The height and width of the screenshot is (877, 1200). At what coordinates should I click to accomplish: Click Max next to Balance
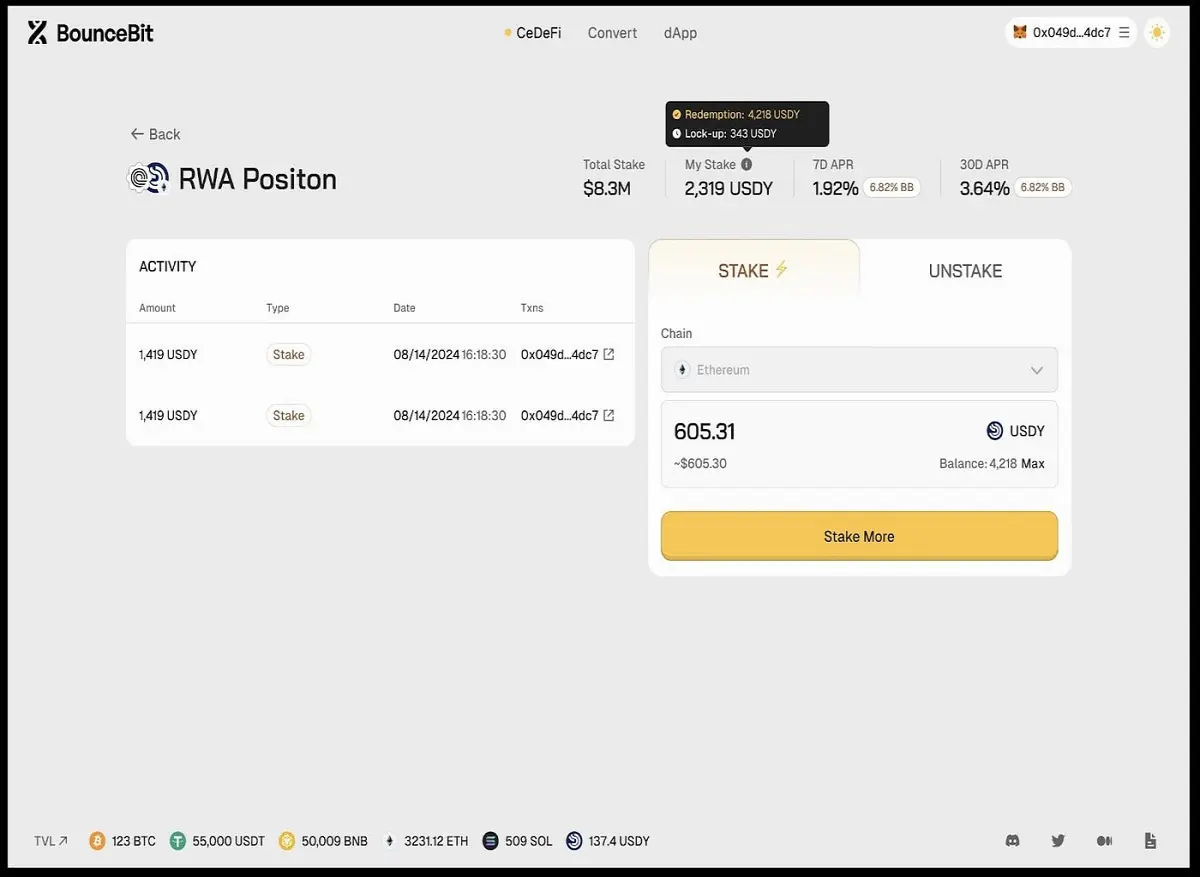tap(1033, 464)
